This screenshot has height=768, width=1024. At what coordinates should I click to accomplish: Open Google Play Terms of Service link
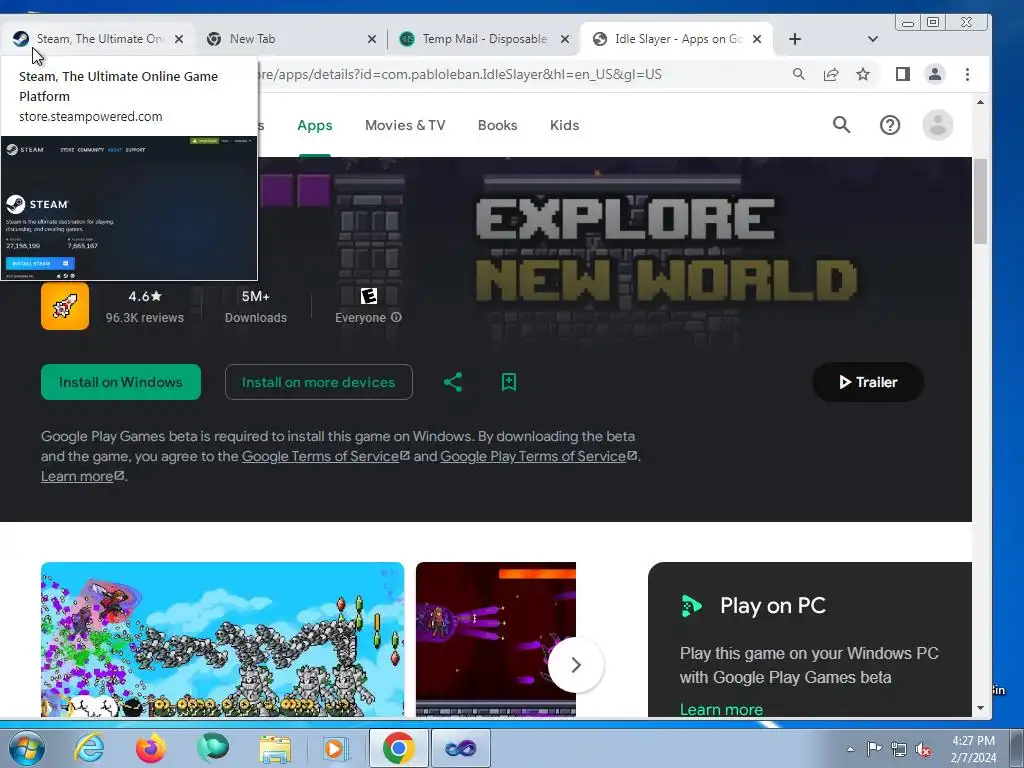[x=539, y=456]
